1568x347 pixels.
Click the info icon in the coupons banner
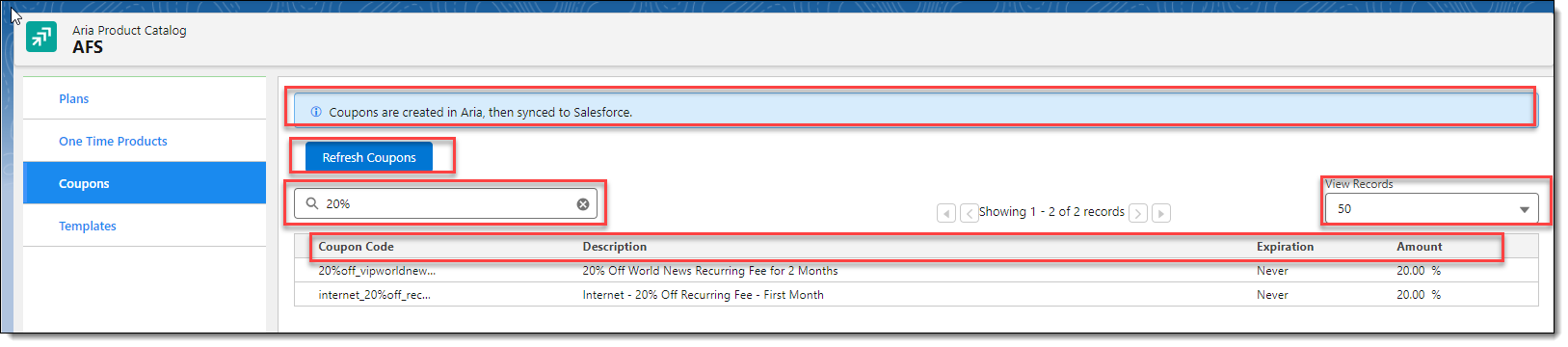316,112
